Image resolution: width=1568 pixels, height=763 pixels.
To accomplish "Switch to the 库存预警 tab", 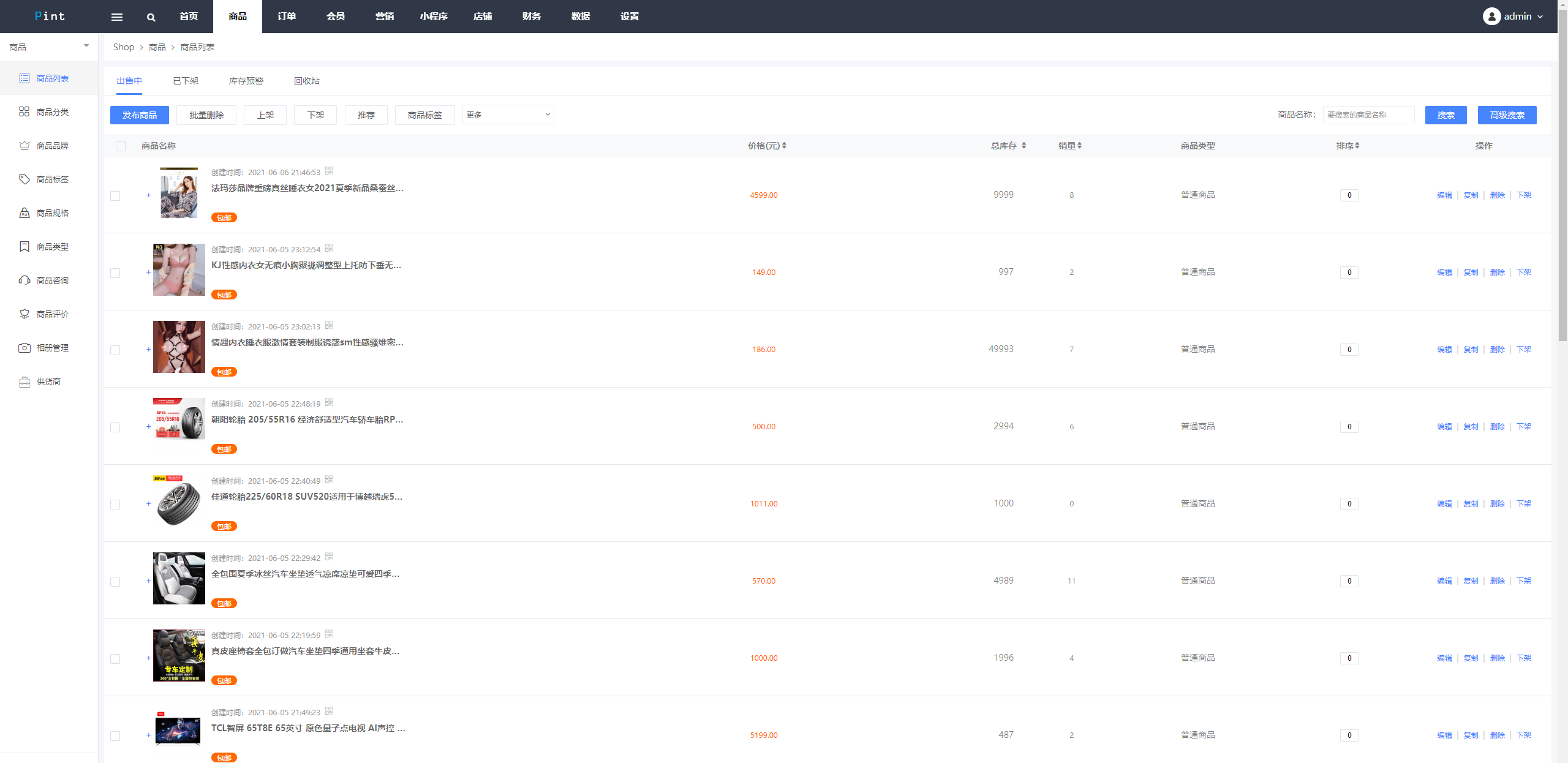I will coord(246,81).
